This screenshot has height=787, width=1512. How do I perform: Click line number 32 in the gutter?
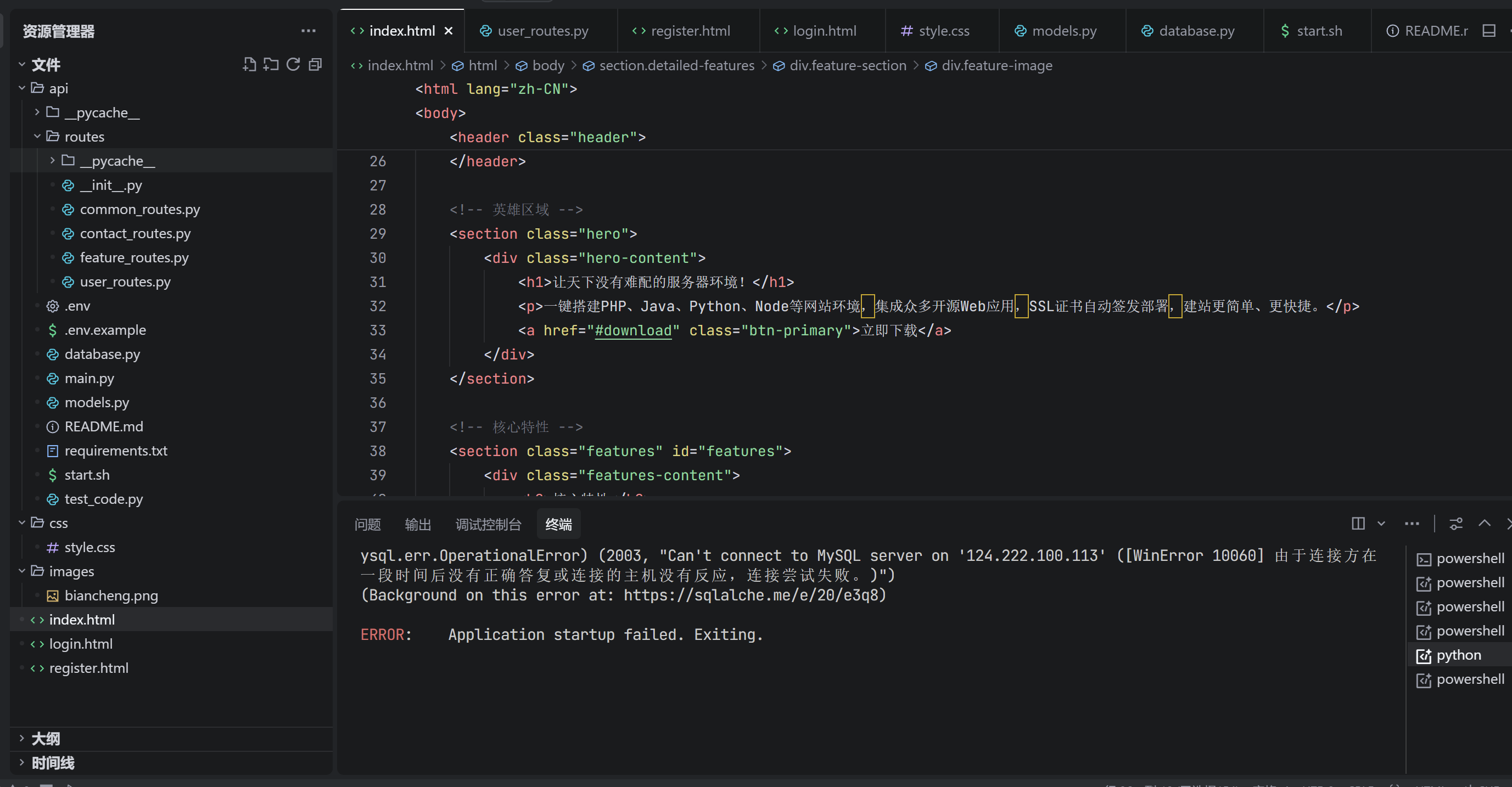click(377, 306)
